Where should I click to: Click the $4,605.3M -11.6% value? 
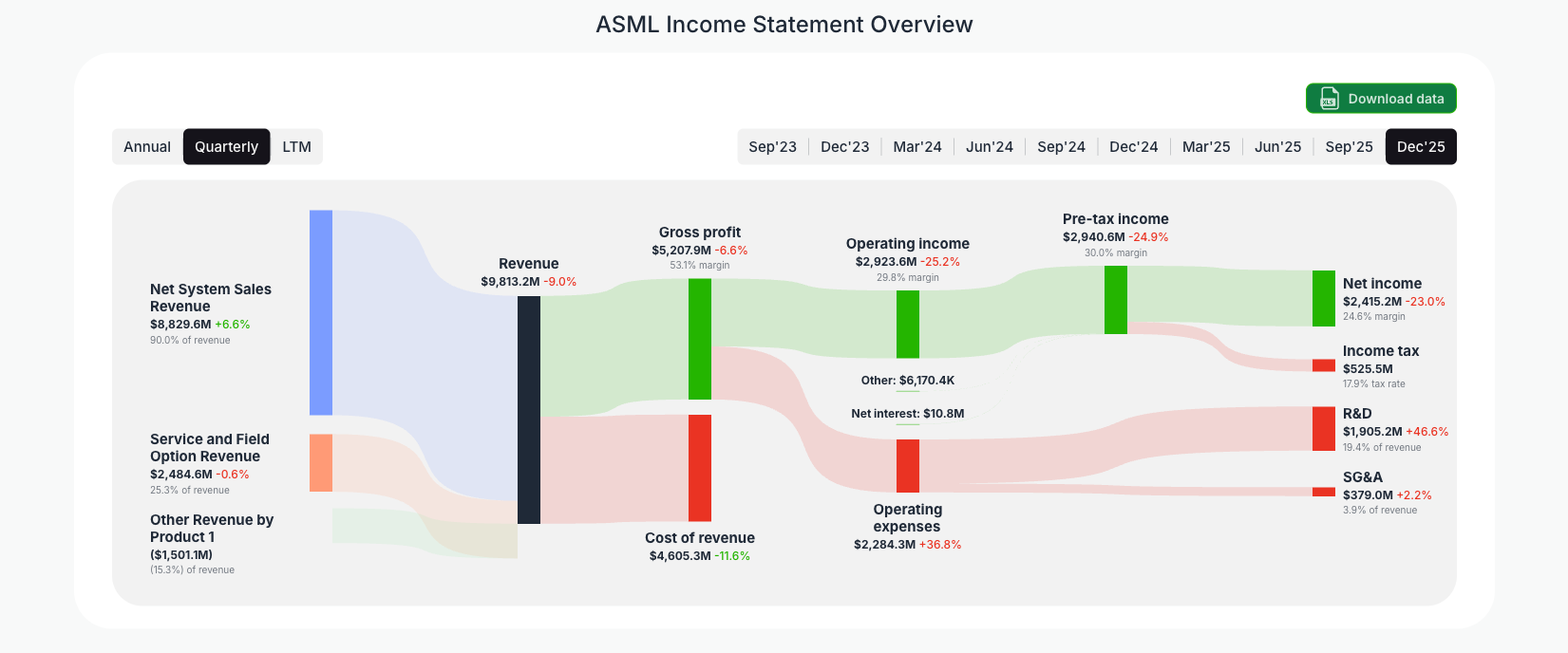point(700,556)
